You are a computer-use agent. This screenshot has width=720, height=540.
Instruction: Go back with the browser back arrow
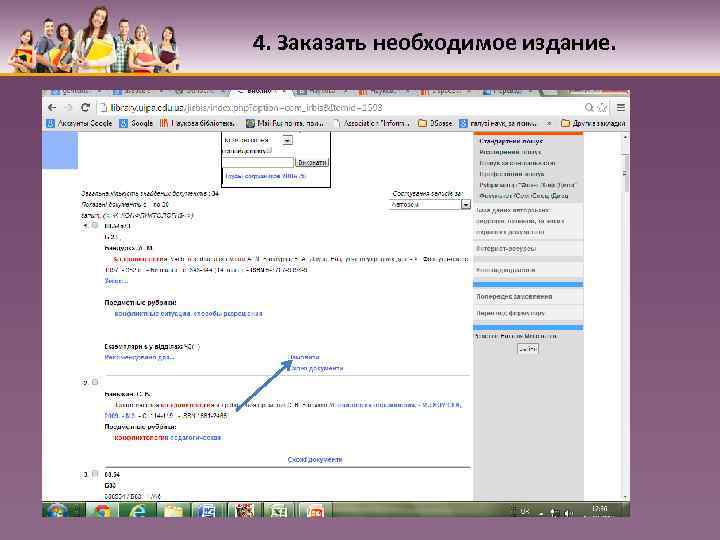pos(52,107)
